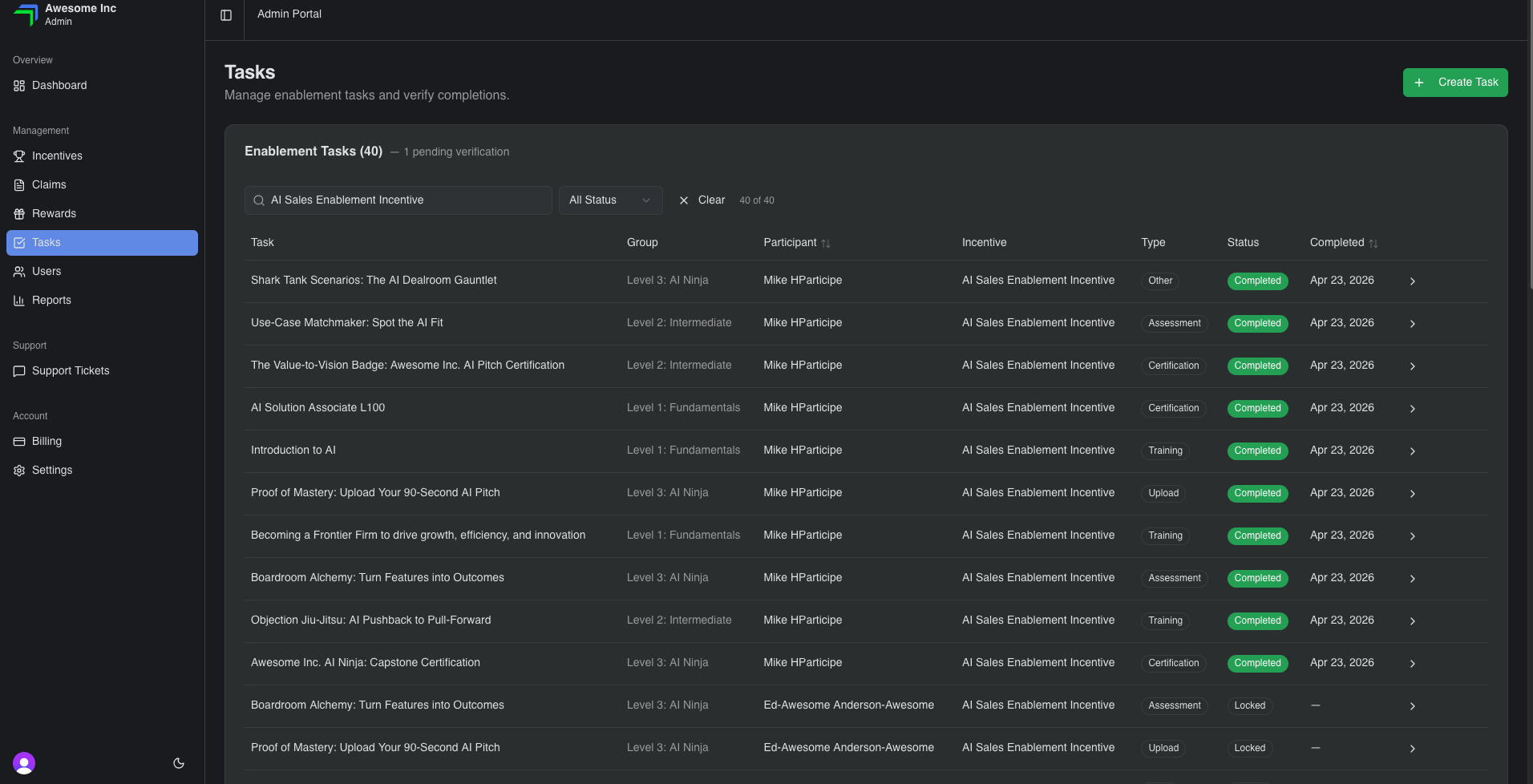Open Objection Jiu-Jitsu row chevron
This screenshot has height=784, width=1533.
[x=1413, y=621]
